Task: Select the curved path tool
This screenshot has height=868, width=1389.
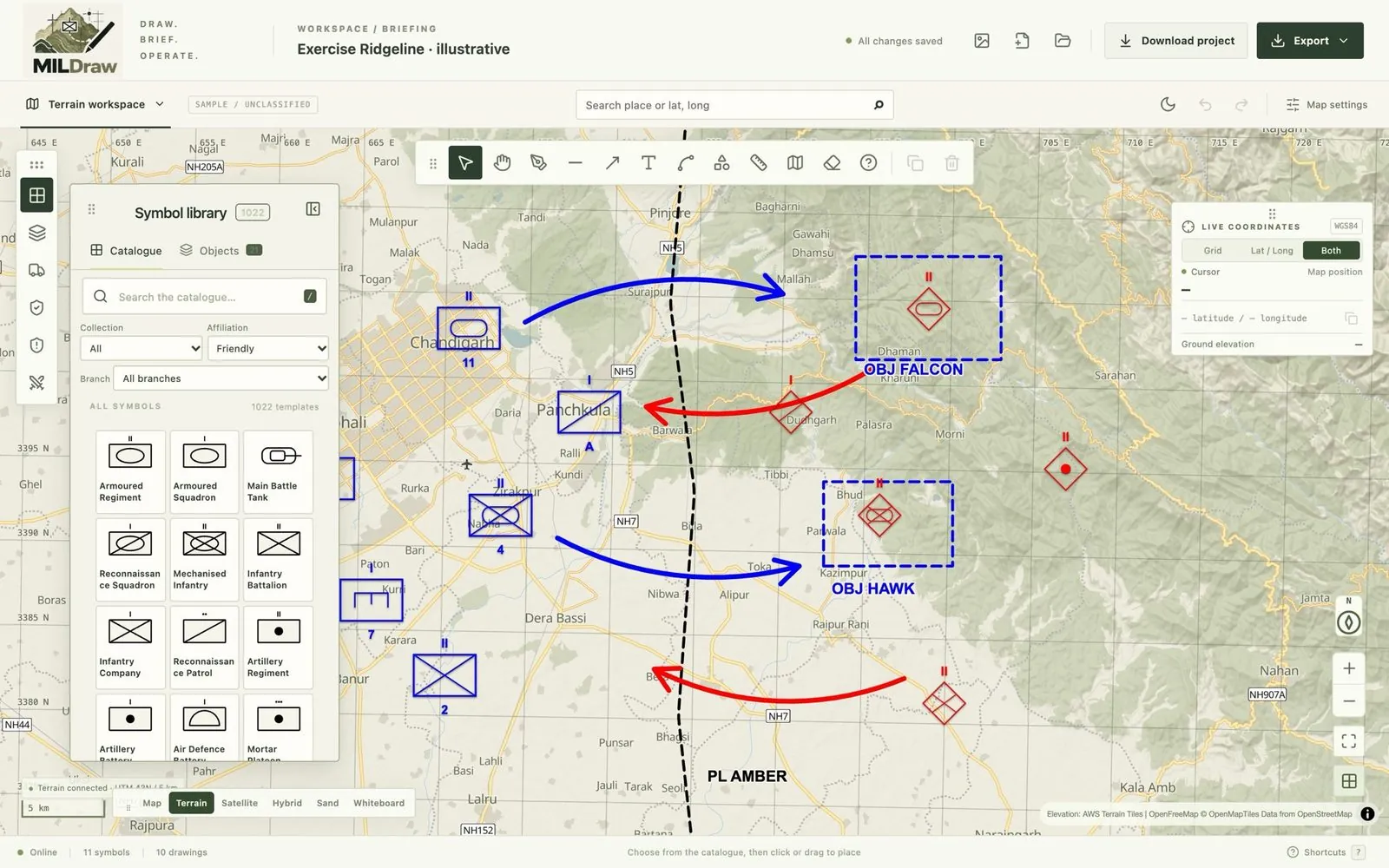Action: tap(685, 163)
